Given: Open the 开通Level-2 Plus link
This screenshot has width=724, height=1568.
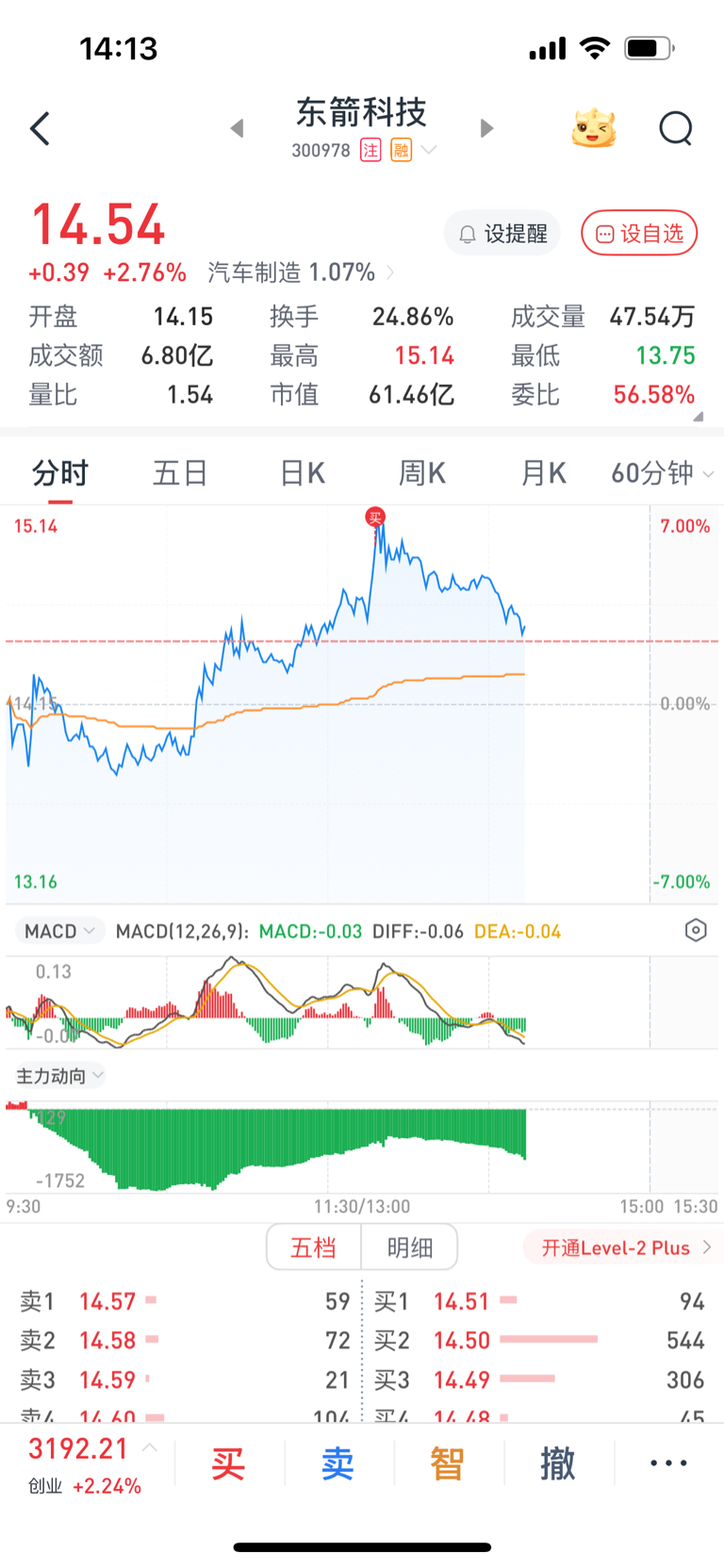Looking at the screenshot, I should click(626, 1247).
